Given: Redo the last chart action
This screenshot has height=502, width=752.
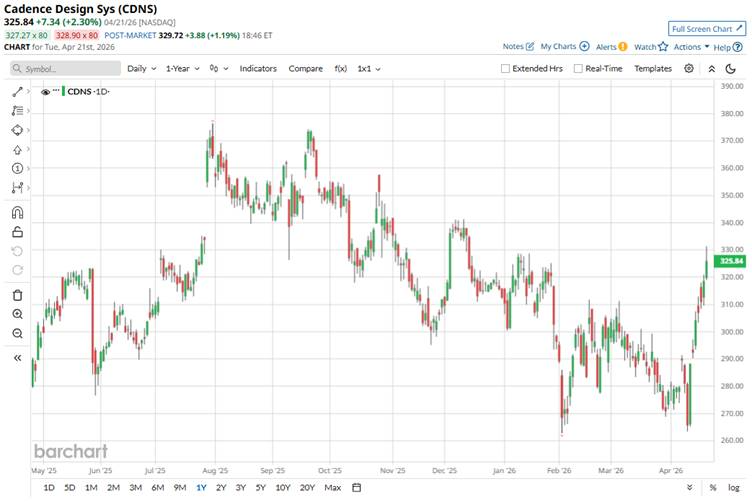Looking at the screenshot, I should pos(17,270).
